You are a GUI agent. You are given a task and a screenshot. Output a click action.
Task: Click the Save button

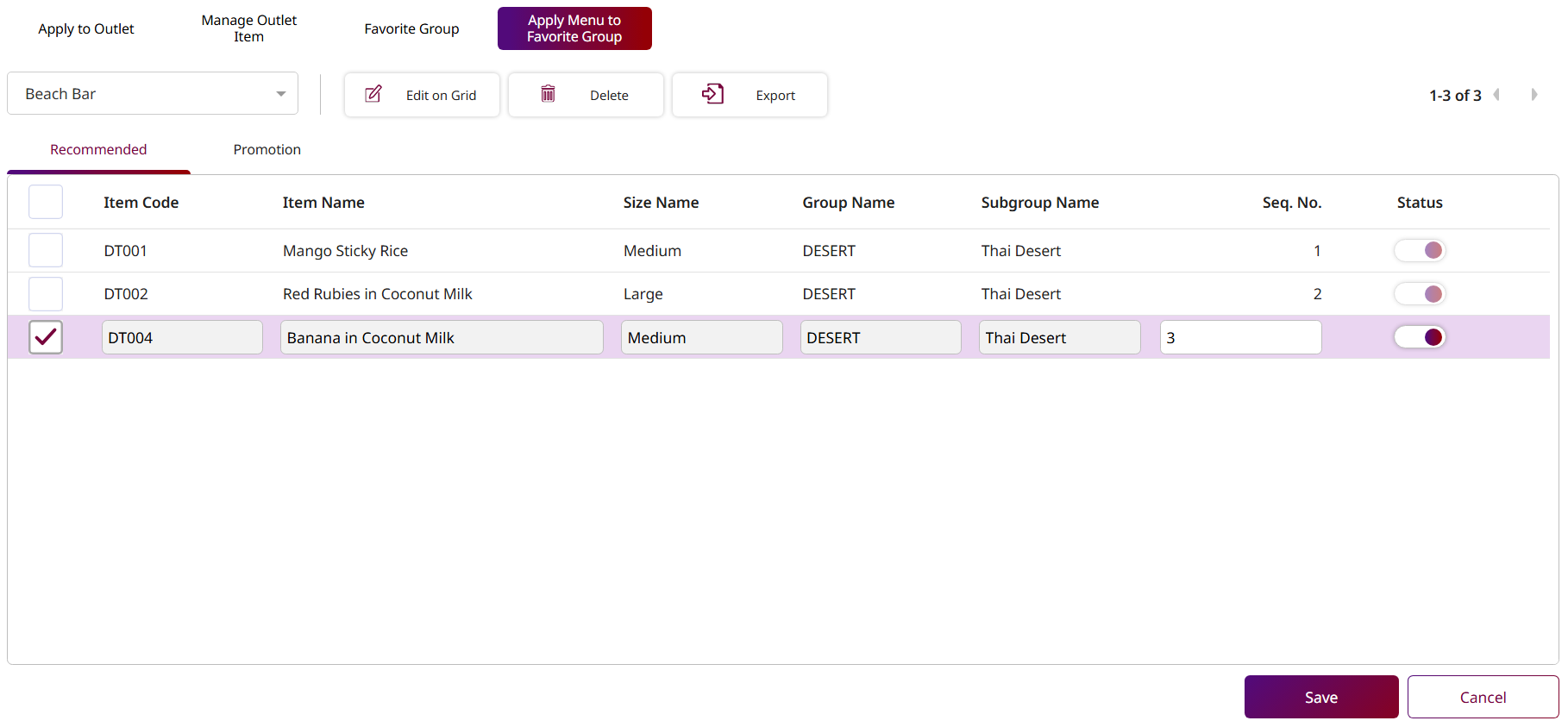pos(1320,697)
